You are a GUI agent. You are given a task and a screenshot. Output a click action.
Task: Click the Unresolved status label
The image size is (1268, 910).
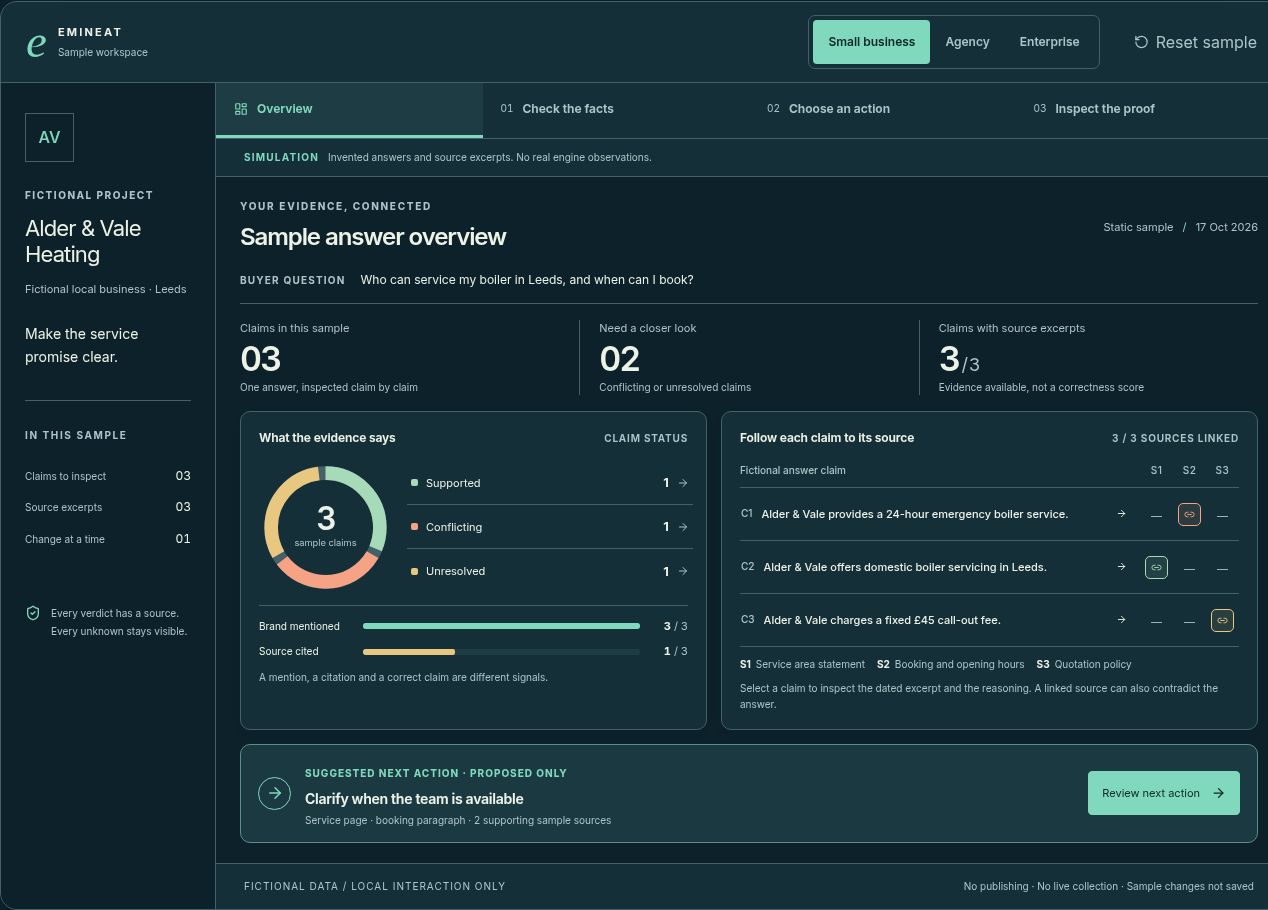(x=455, y=571)
